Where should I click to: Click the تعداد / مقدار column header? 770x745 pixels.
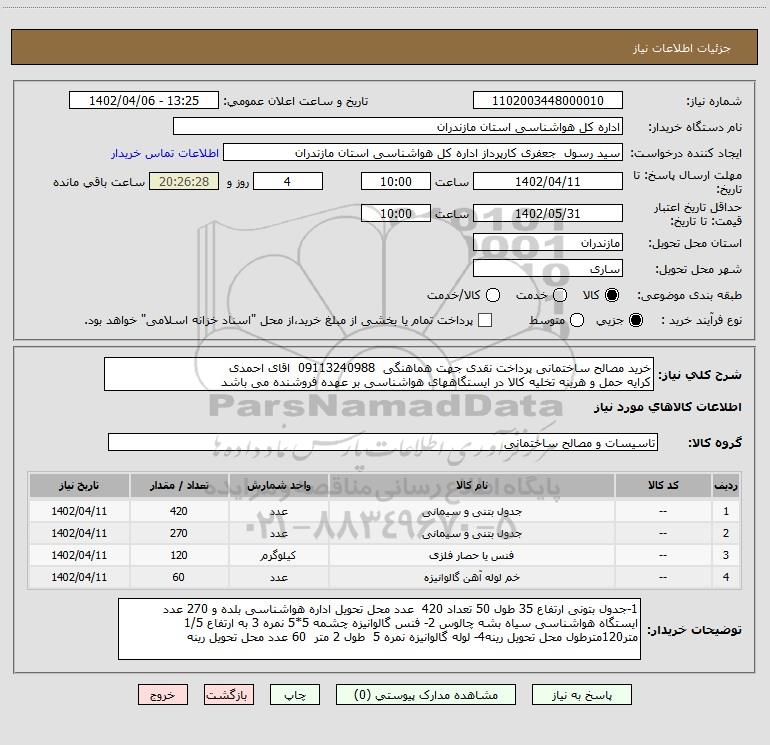tap(179, 486)
